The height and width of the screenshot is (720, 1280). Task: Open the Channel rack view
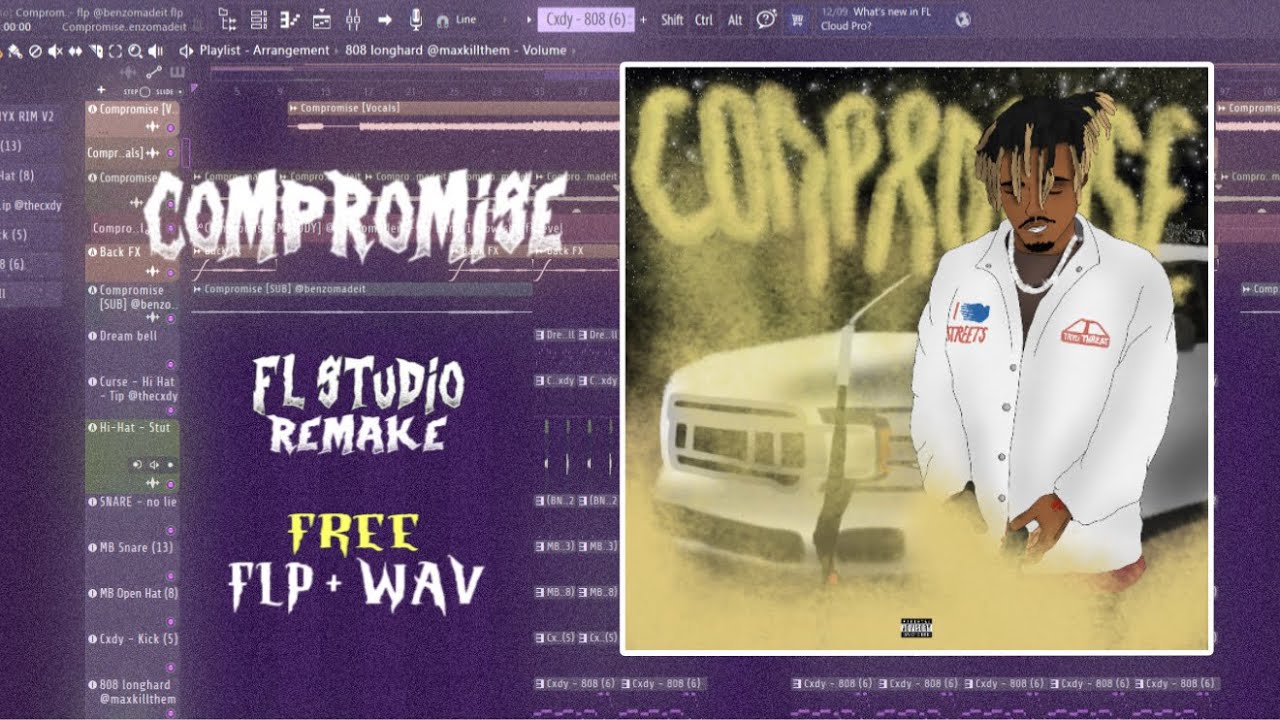click(x=259, y=20)
